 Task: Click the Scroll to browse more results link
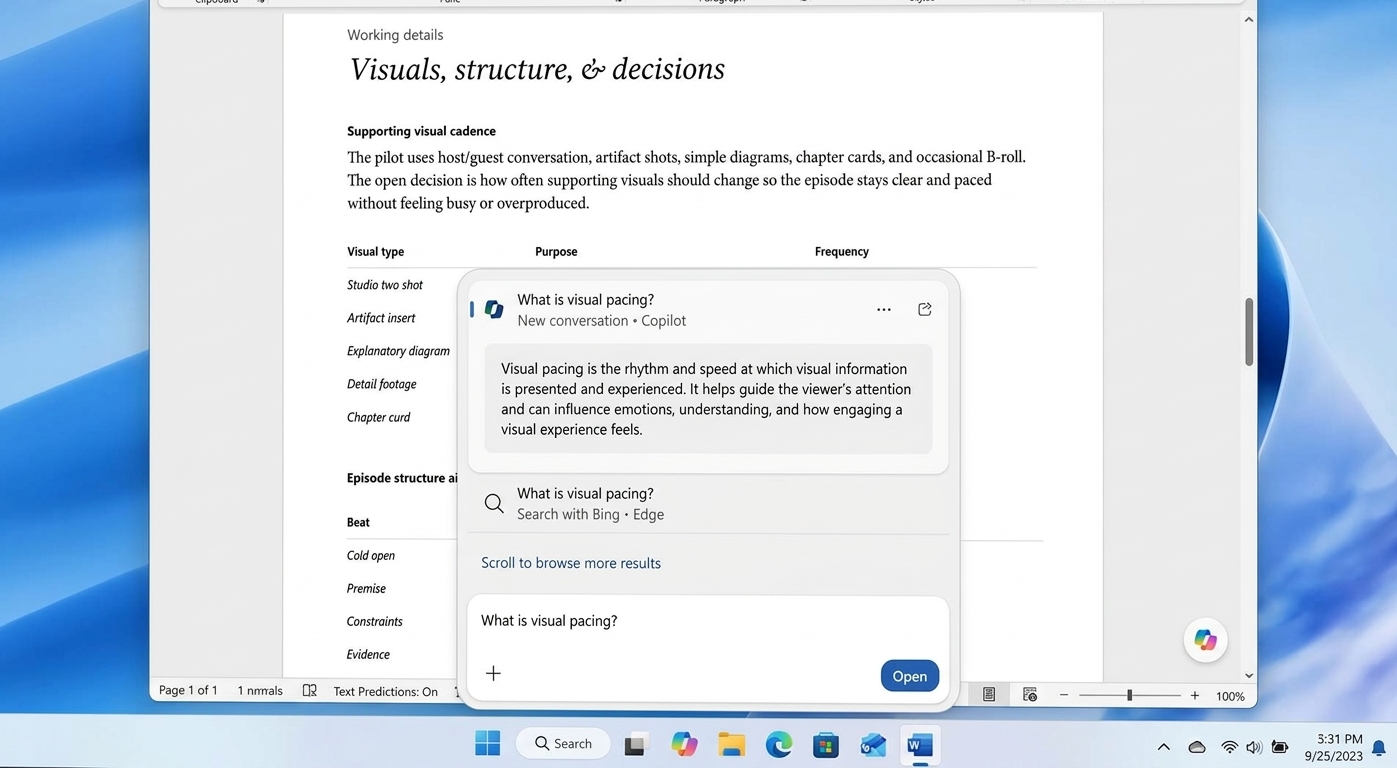[x=571, y=563]
